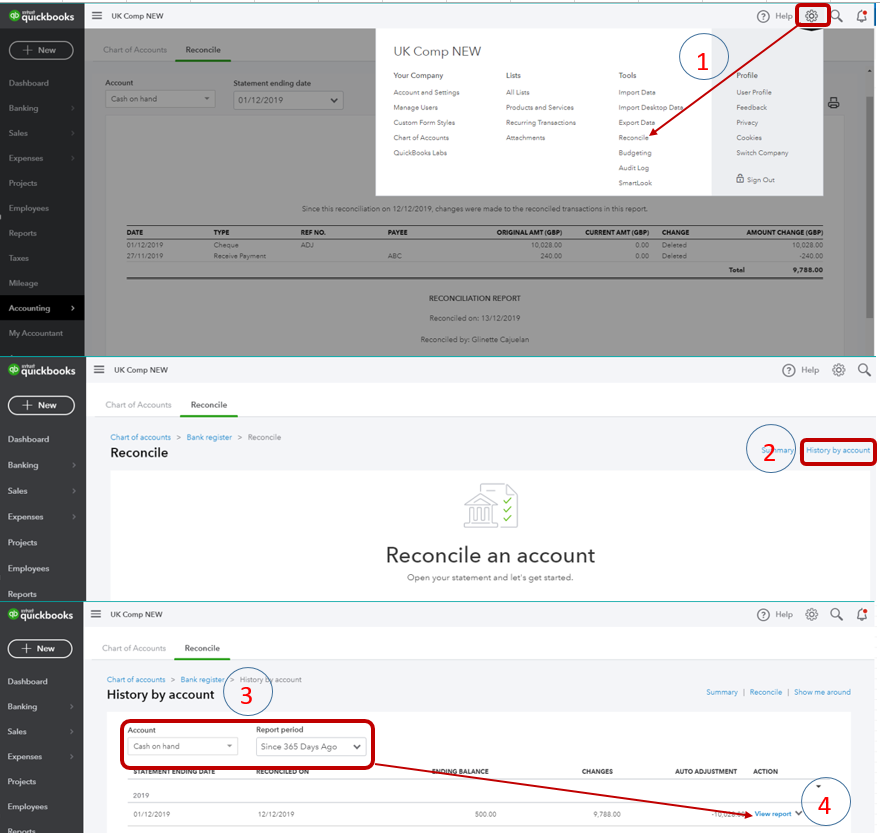Screen dimensions: 880x833
Task: Click Bank register breadcrumb on the Reconcile an account screen
Action: pos(209,437)
